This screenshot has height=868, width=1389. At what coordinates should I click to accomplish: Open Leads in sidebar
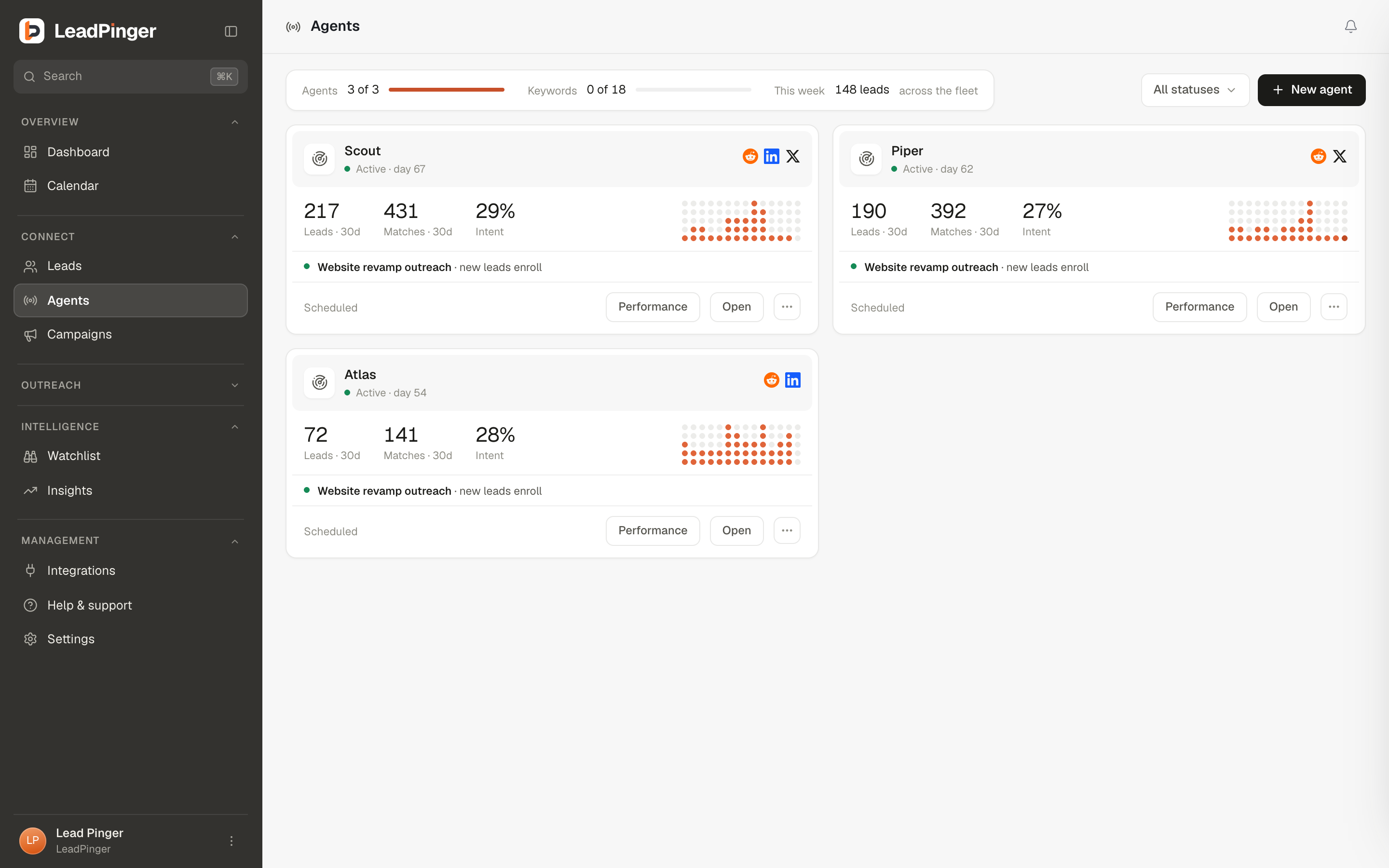coord(131,266)
